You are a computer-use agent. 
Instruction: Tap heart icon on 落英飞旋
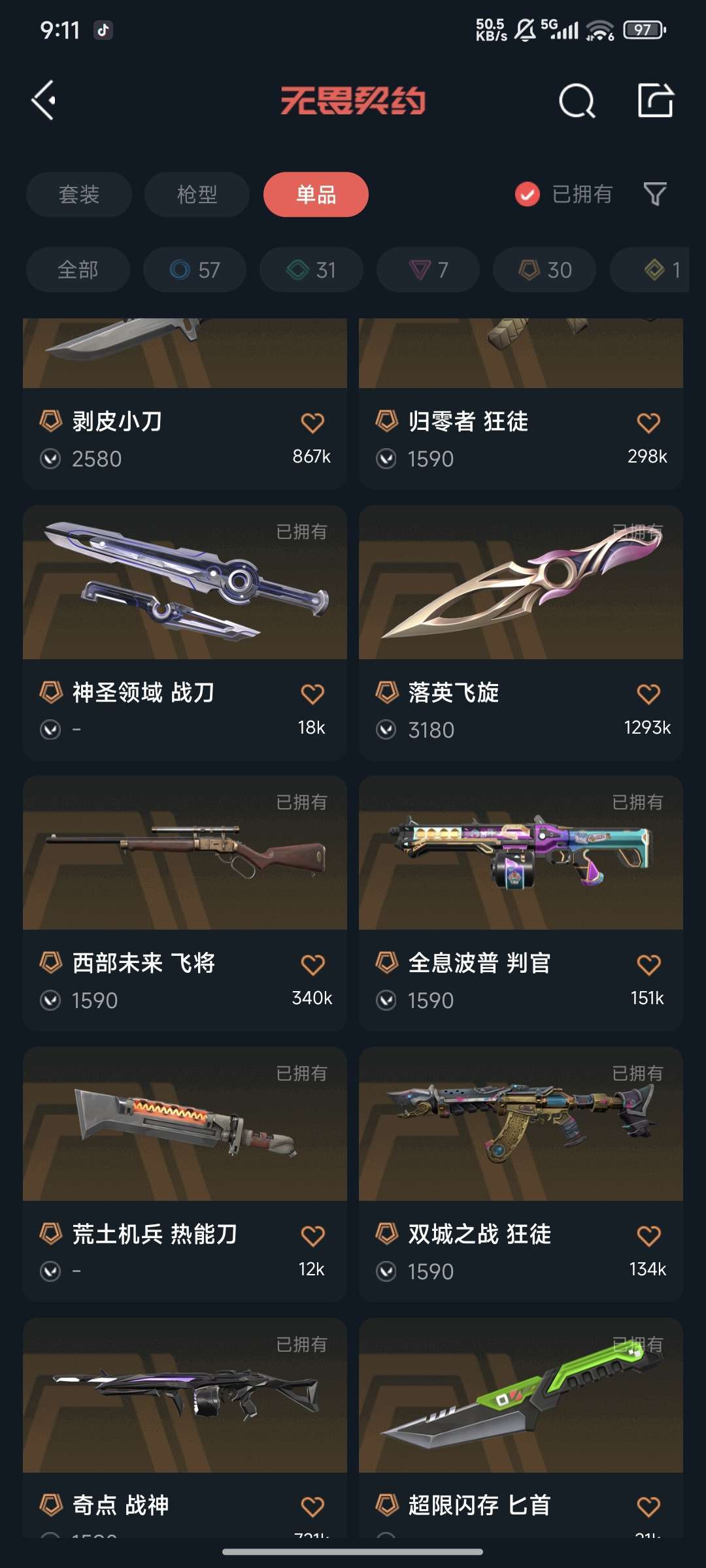click(648, 694)
